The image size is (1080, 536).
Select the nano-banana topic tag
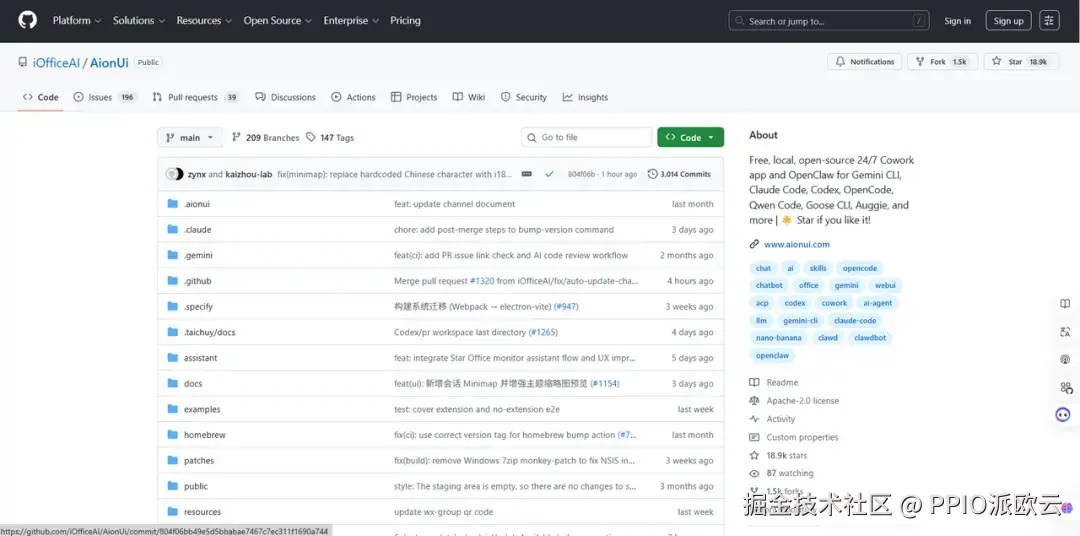click(x=778, y=338)
